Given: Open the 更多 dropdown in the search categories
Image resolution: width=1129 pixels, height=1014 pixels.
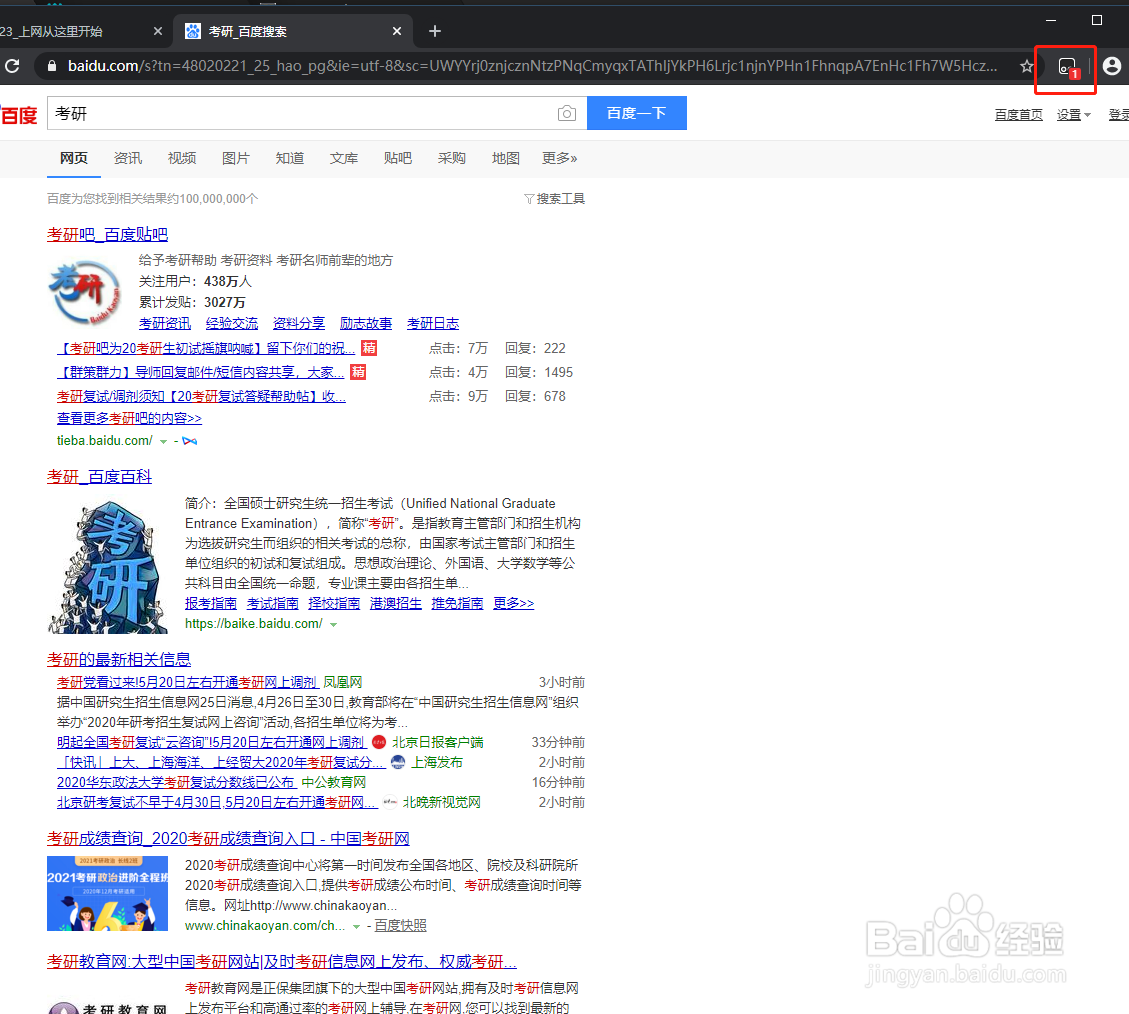Looking at the screenshot, I should [559, 158].
